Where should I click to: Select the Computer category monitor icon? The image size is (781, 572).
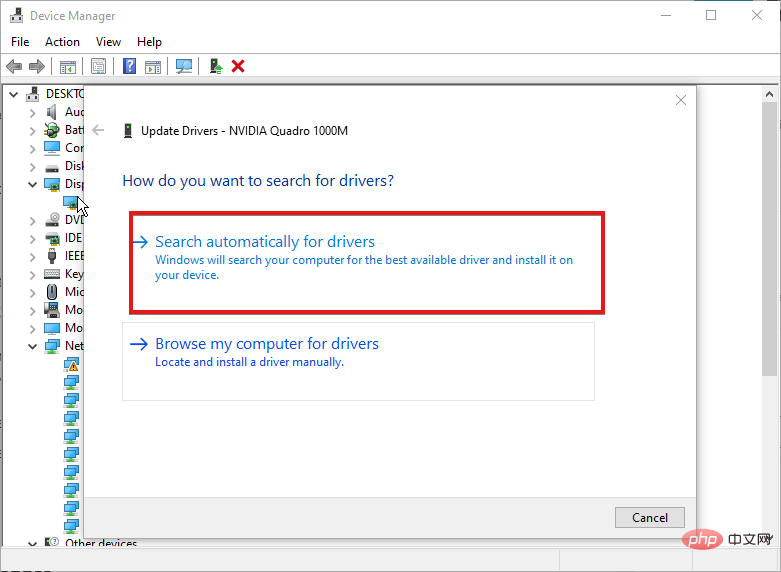(x=52, y=148)
